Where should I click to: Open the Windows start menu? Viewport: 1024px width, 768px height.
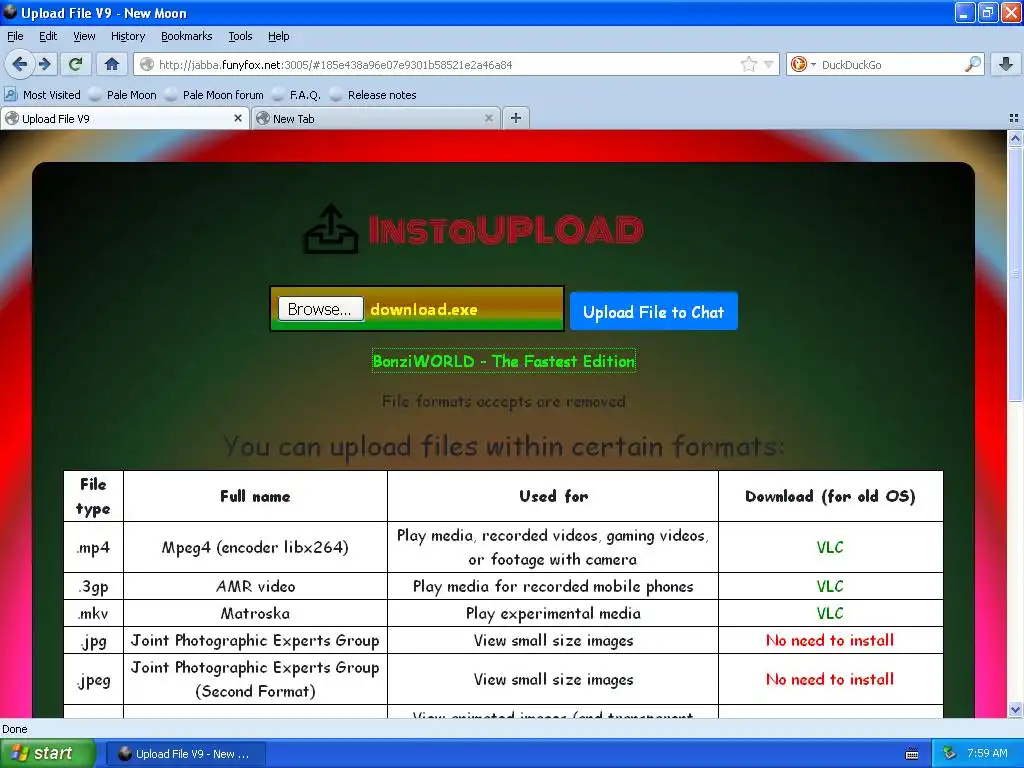coord(48,754)
